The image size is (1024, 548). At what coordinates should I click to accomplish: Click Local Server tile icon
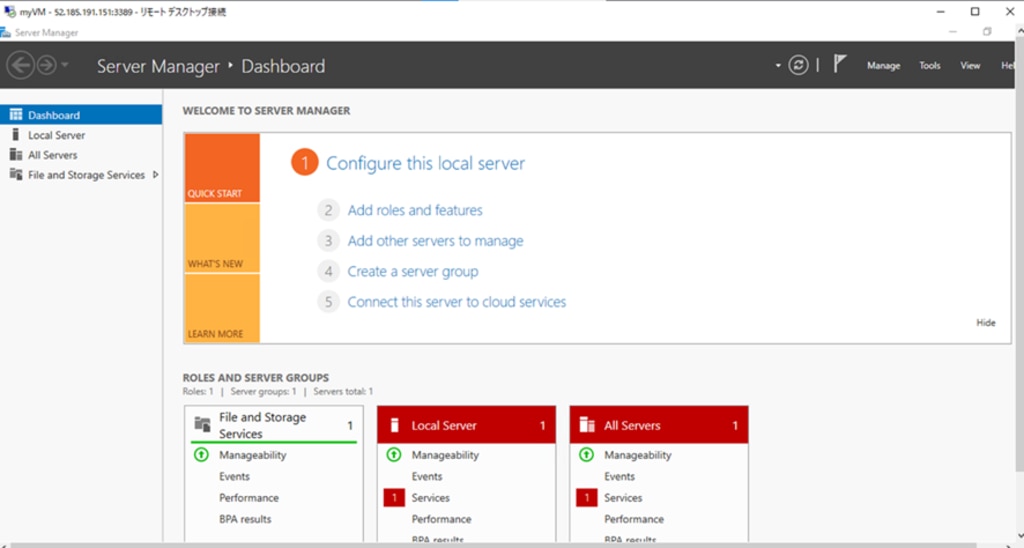click(x=394, y=425)
